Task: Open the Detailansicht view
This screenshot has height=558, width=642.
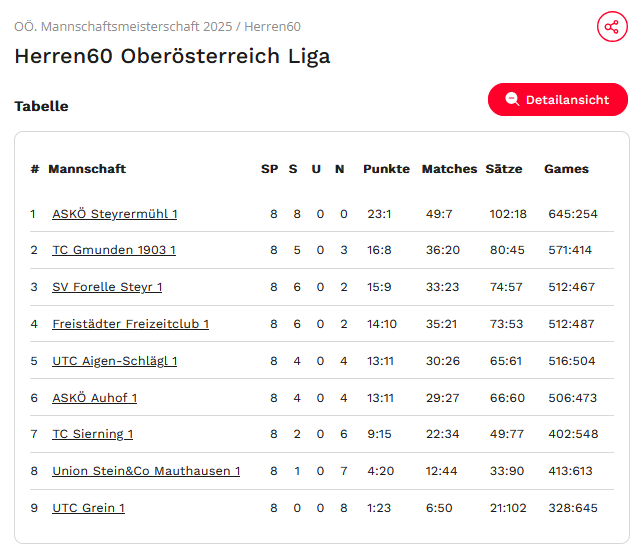Action: [x=558, y=99]
